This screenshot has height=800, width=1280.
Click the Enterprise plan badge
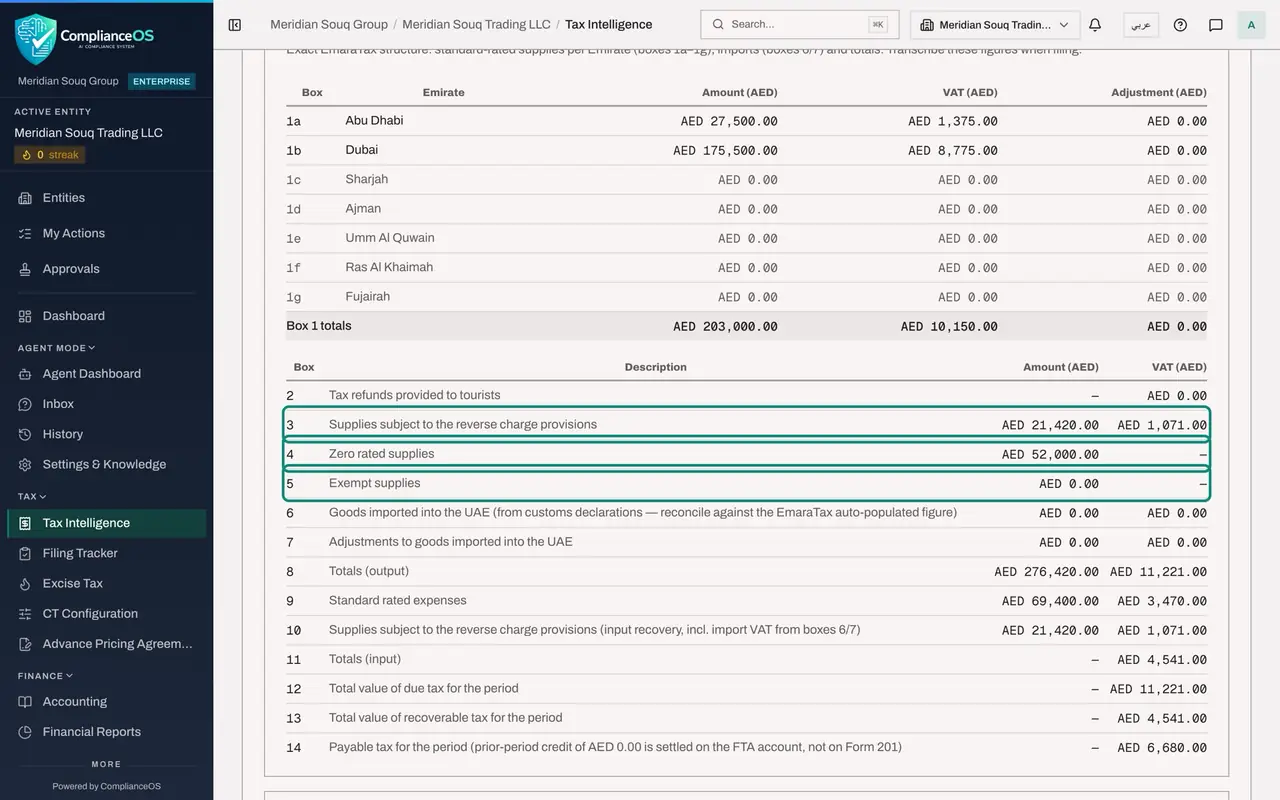[161, 81]
